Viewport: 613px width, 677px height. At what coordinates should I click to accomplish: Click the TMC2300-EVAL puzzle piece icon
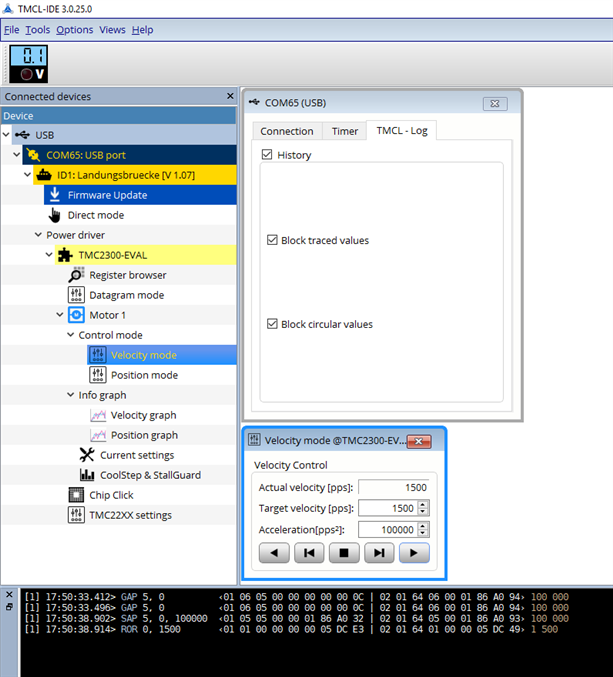coord(65,255)
